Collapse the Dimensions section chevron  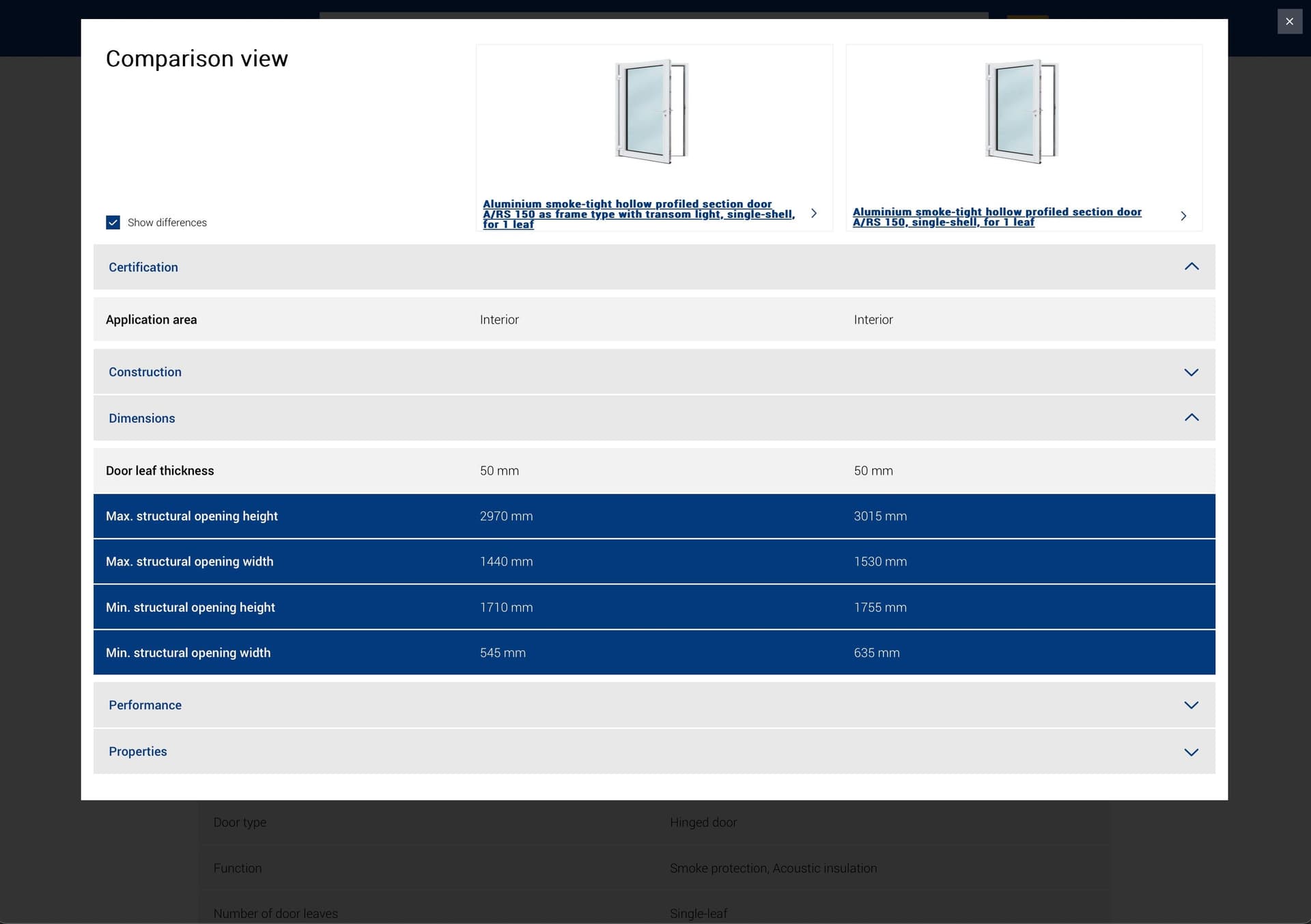(1191, 417)
